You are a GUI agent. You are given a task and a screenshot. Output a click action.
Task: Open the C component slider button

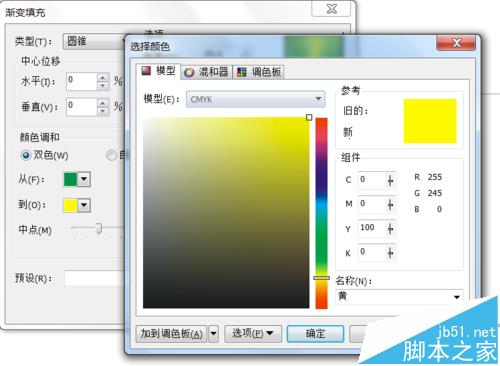[390, 180]
